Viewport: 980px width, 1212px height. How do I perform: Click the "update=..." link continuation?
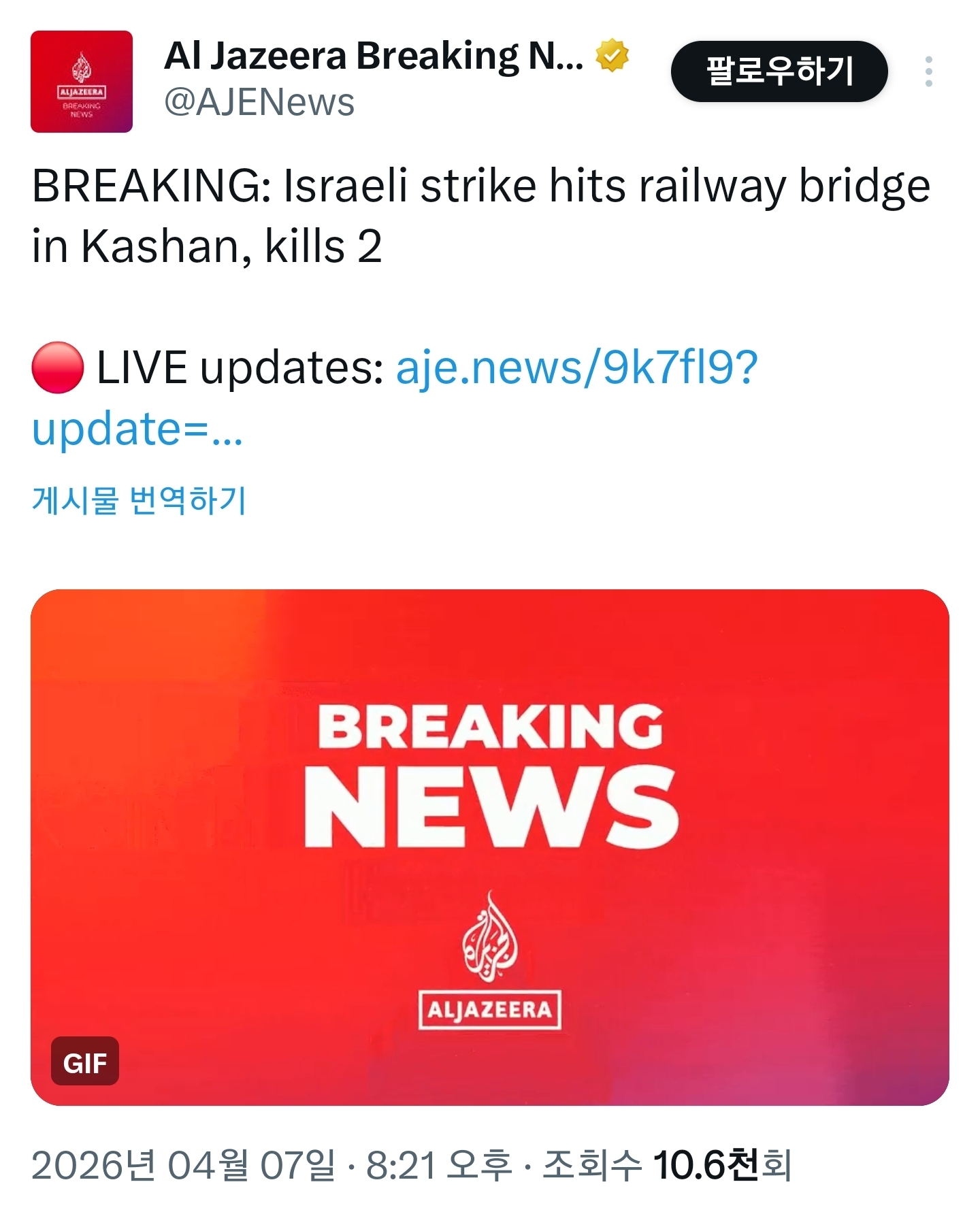pos(137,429)
